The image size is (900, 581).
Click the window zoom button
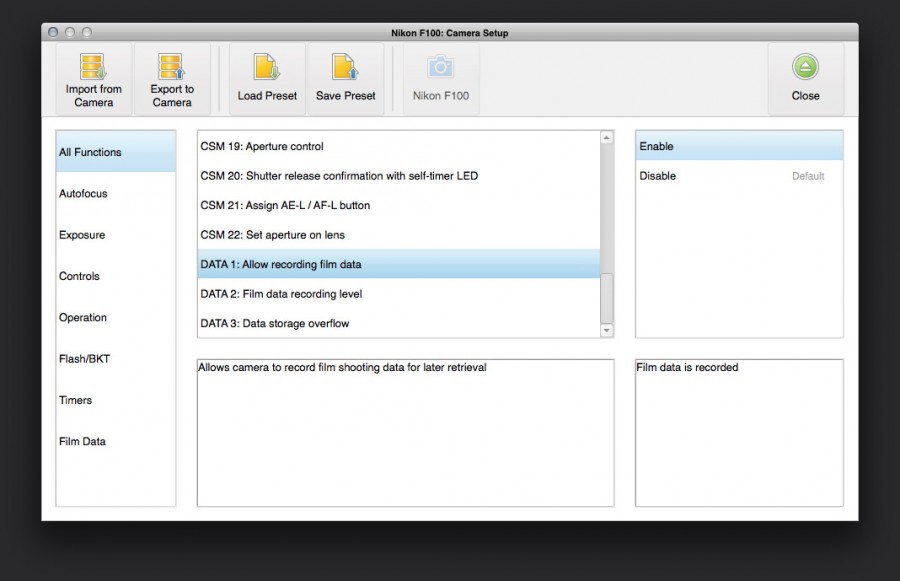[x=87, y=32]
